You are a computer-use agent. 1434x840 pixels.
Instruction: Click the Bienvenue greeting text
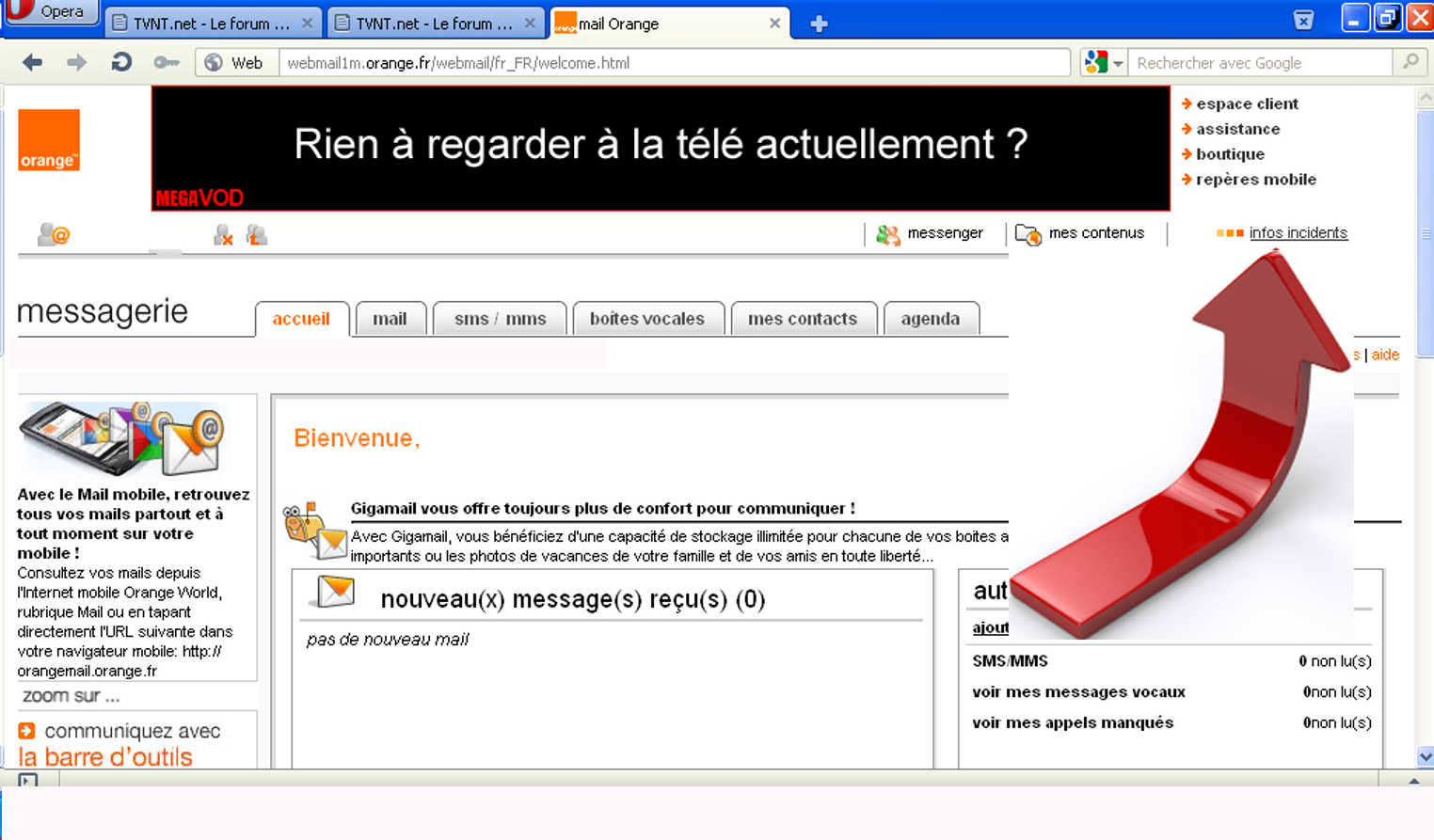click(357, 438)
